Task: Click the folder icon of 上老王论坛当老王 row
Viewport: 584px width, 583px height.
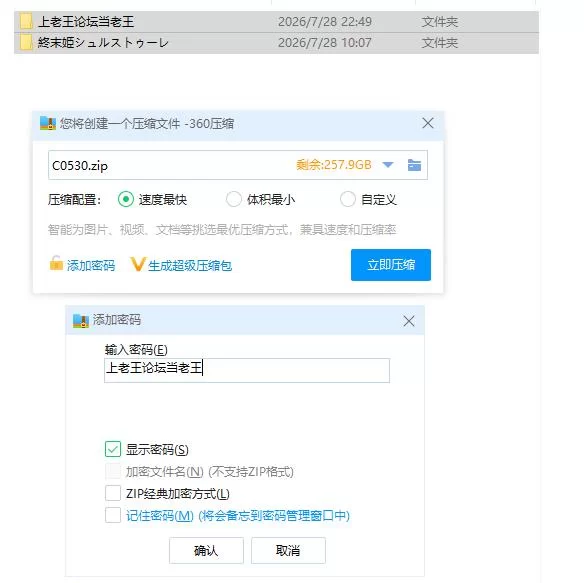Action: pos(26,21)
